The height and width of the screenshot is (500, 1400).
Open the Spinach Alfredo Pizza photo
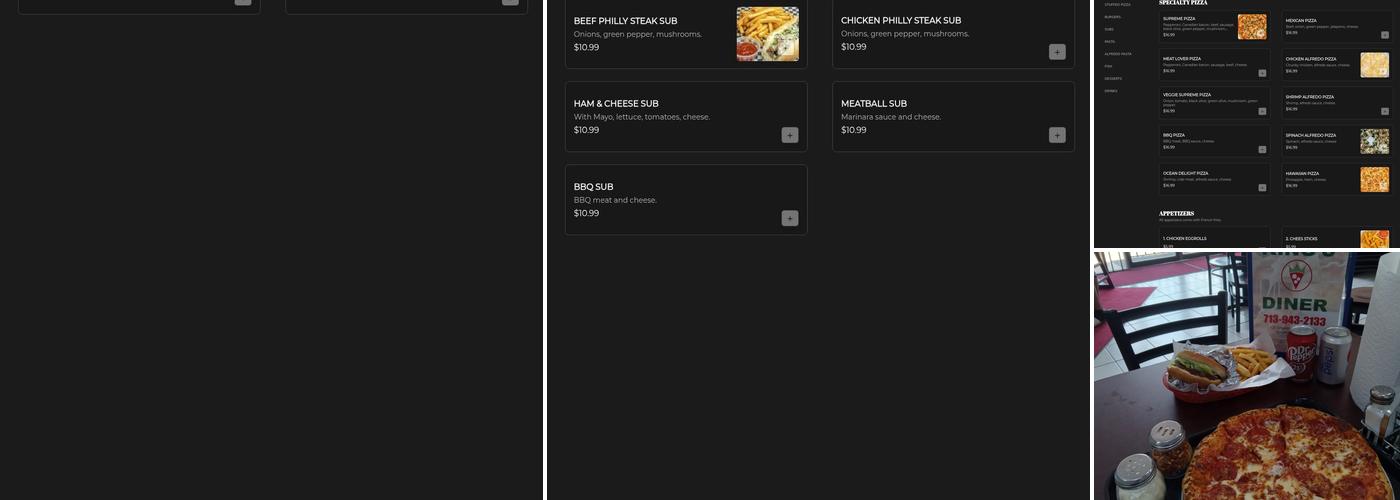pyautogui.click(x=1375, y=141)
